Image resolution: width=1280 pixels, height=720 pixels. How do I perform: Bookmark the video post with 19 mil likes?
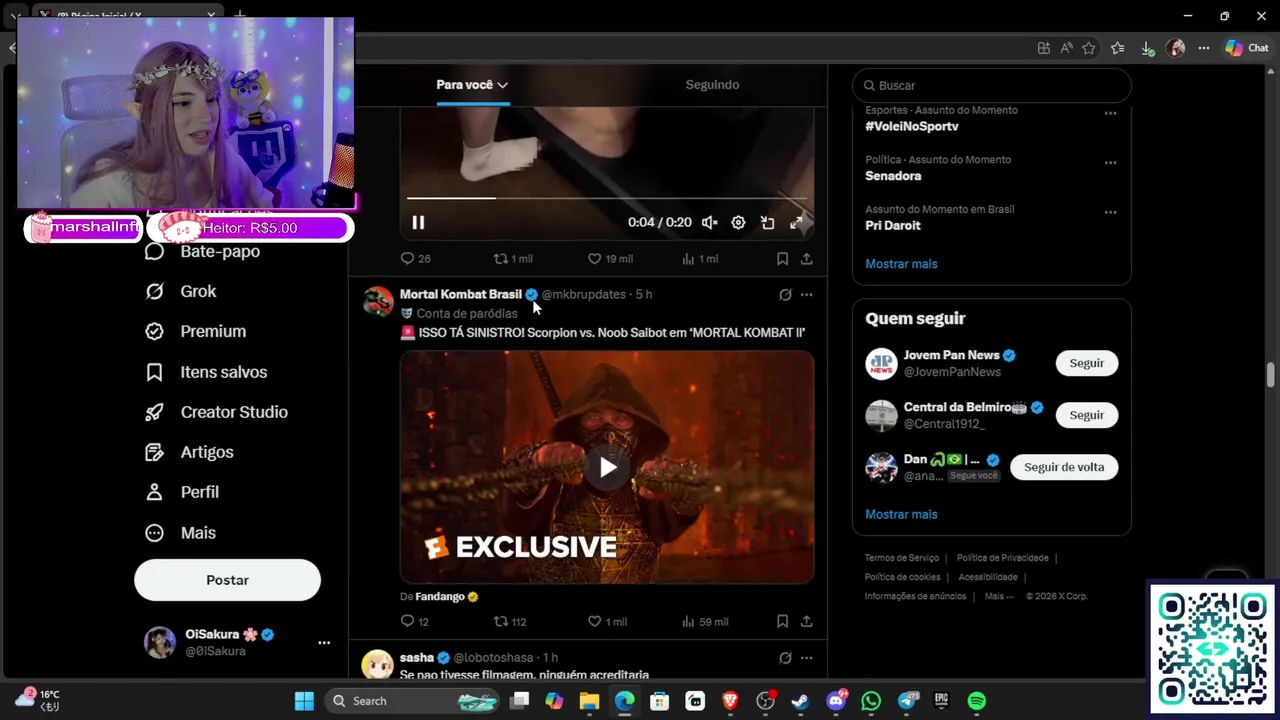[x=782, y=258]
